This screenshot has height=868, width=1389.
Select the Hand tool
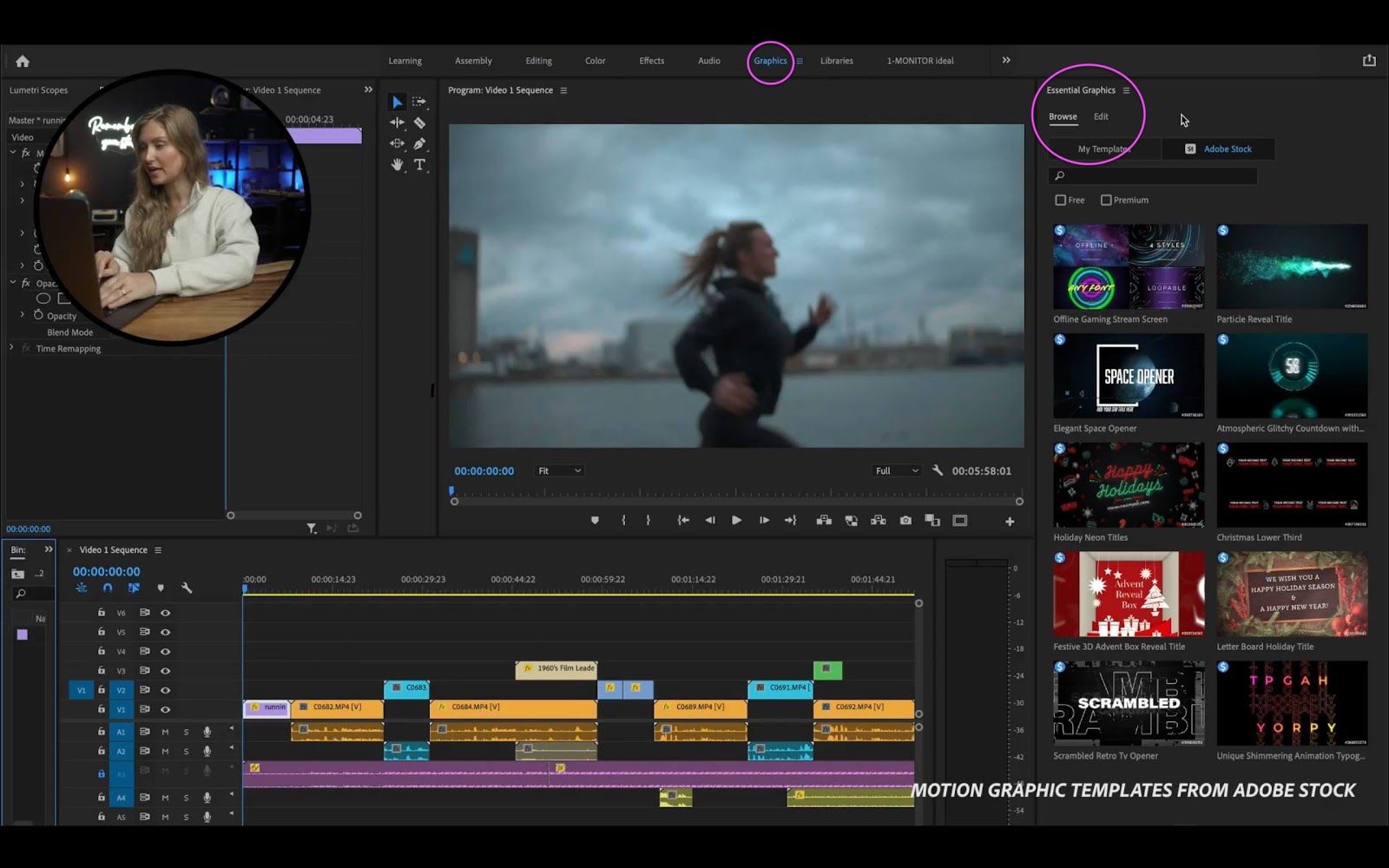pyautogui.click(x=397, y=165)
